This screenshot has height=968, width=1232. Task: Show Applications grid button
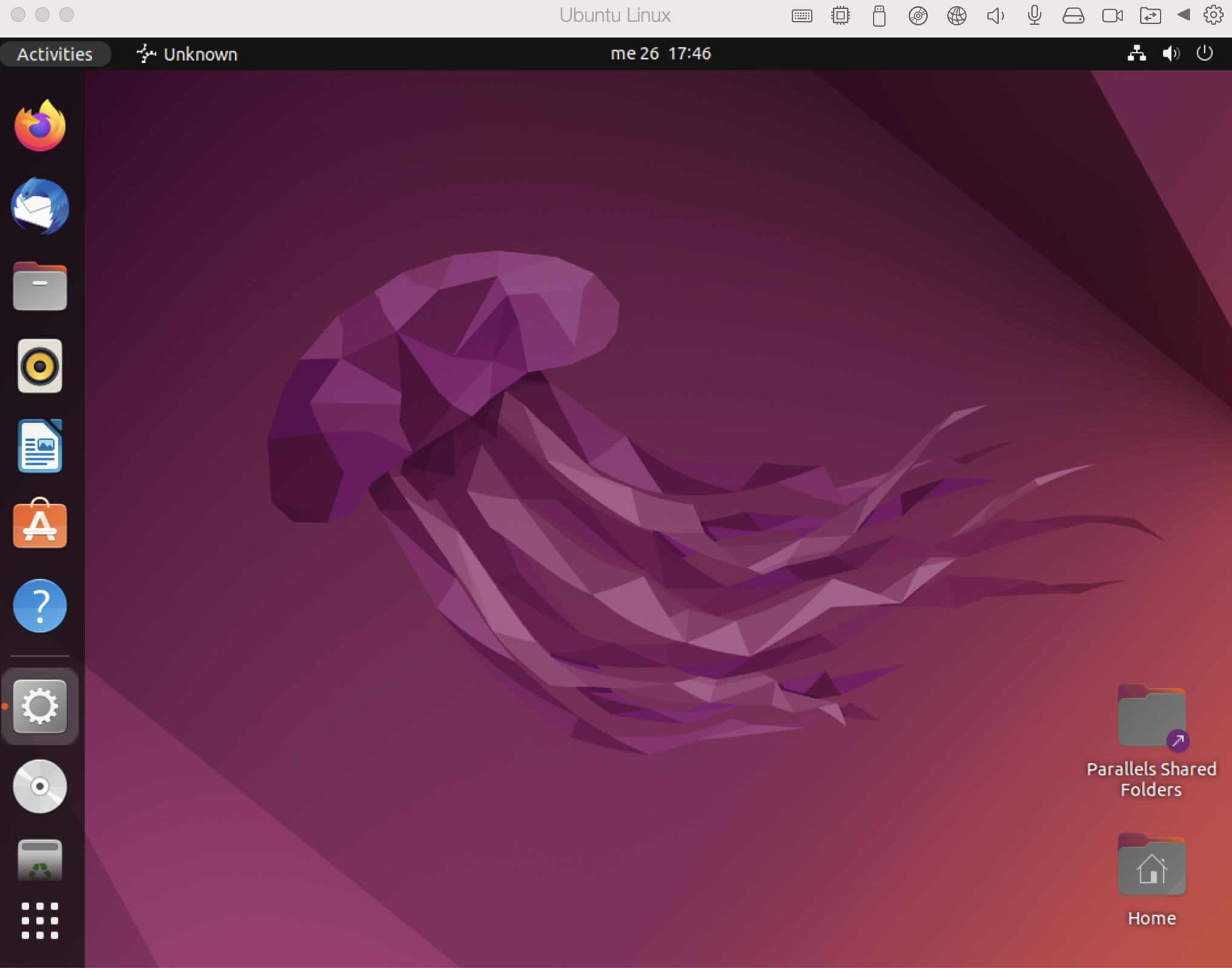pos(40,920)
